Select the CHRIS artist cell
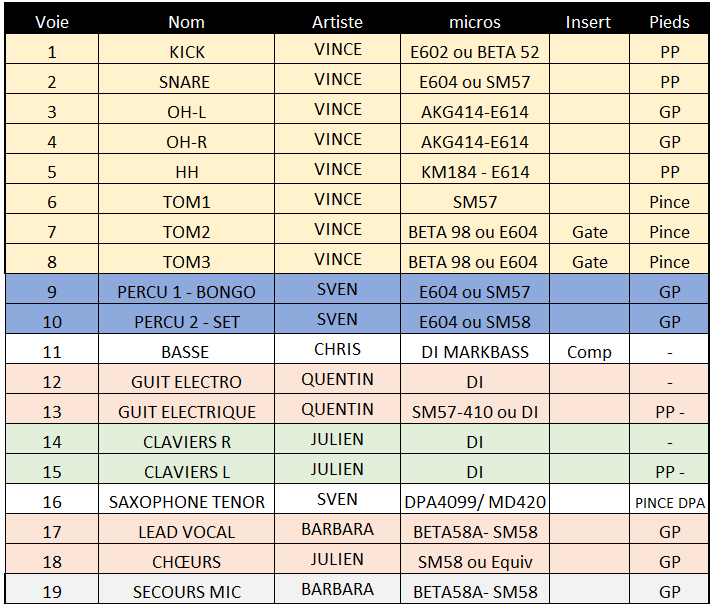Screen dimensions: 714x608 tap(337, 350)
